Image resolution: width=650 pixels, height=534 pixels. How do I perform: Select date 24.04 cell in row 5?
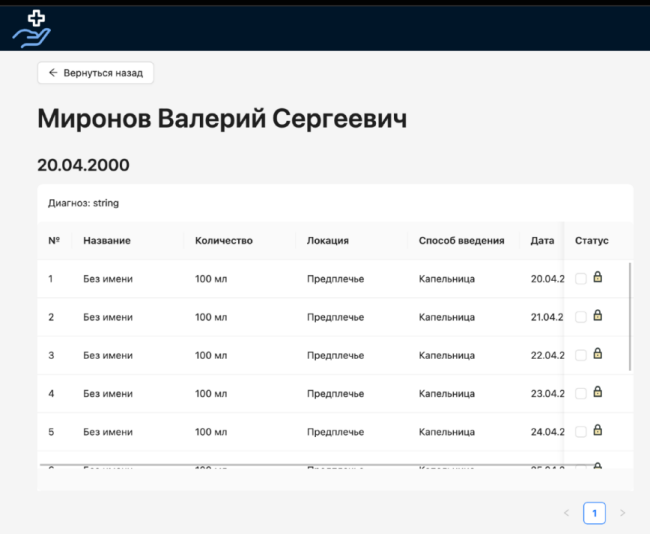[x=547, y=432]
